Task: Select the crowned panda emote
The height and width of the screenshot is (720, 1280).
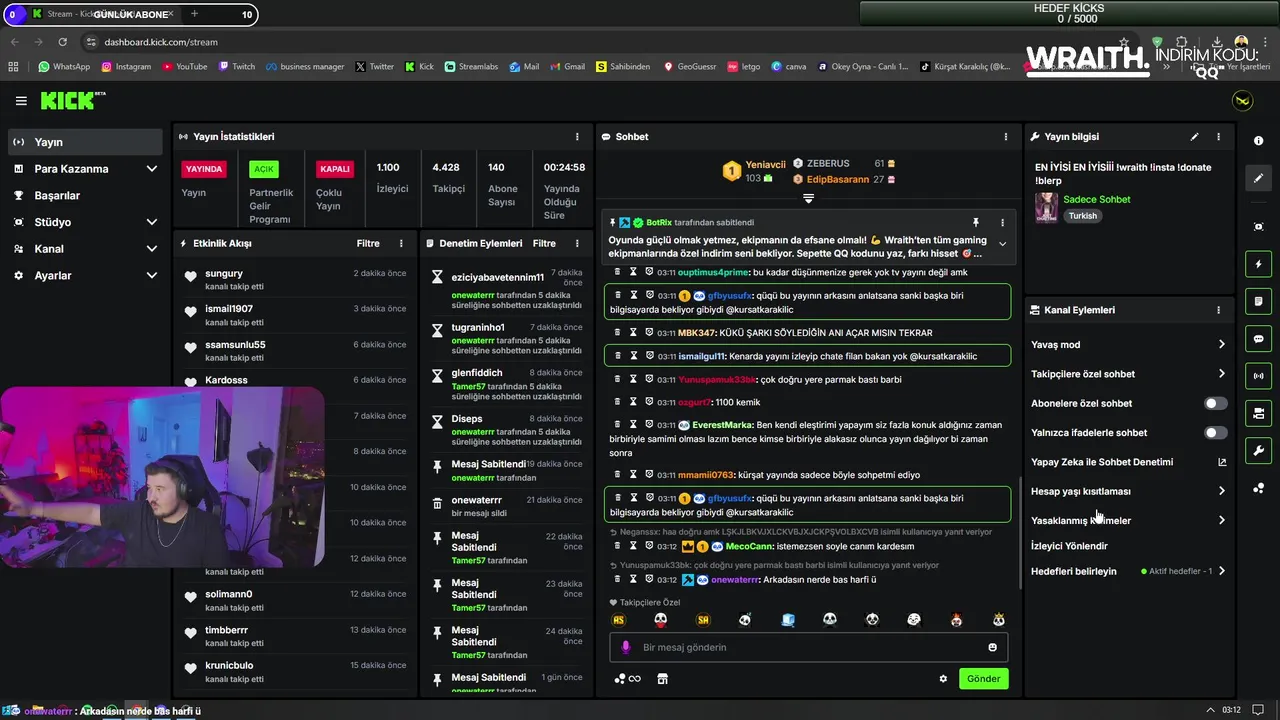Action: 998,620
